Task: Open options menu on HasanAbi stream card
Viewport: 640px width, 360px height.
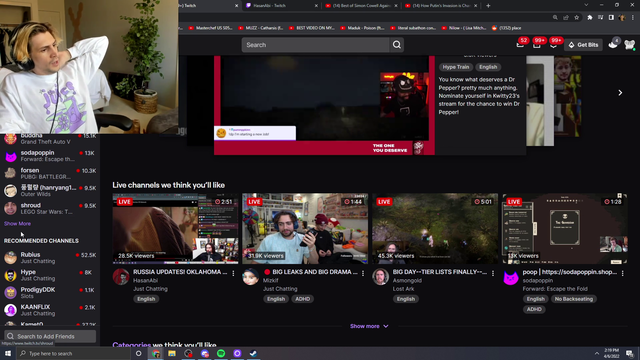Action: [x=233, y=273]
